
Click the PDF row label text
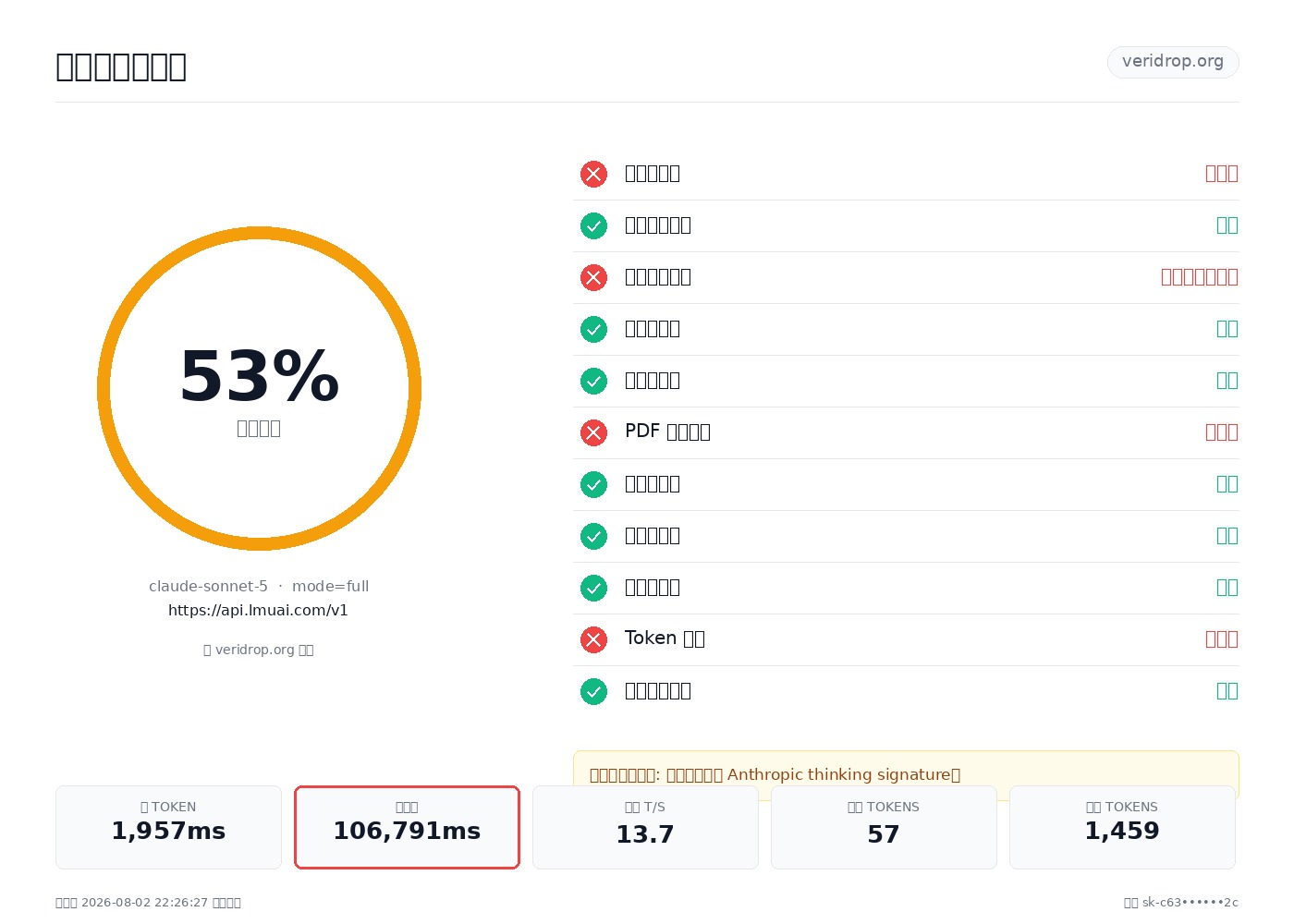coord(667,432)
